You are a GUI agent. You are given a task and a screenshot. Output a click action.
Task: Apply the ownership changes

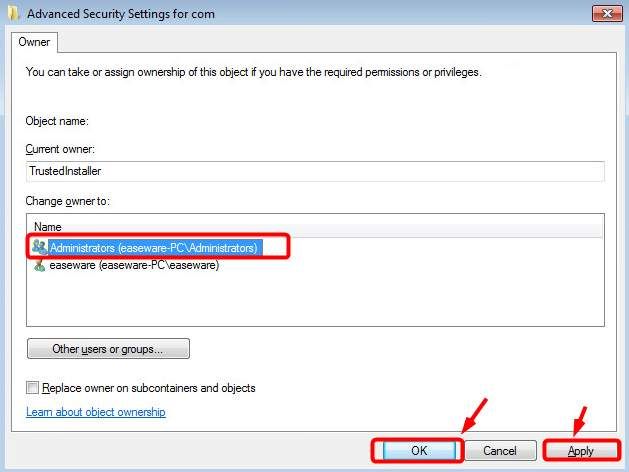pyautogui.click(x=580, y=451)
